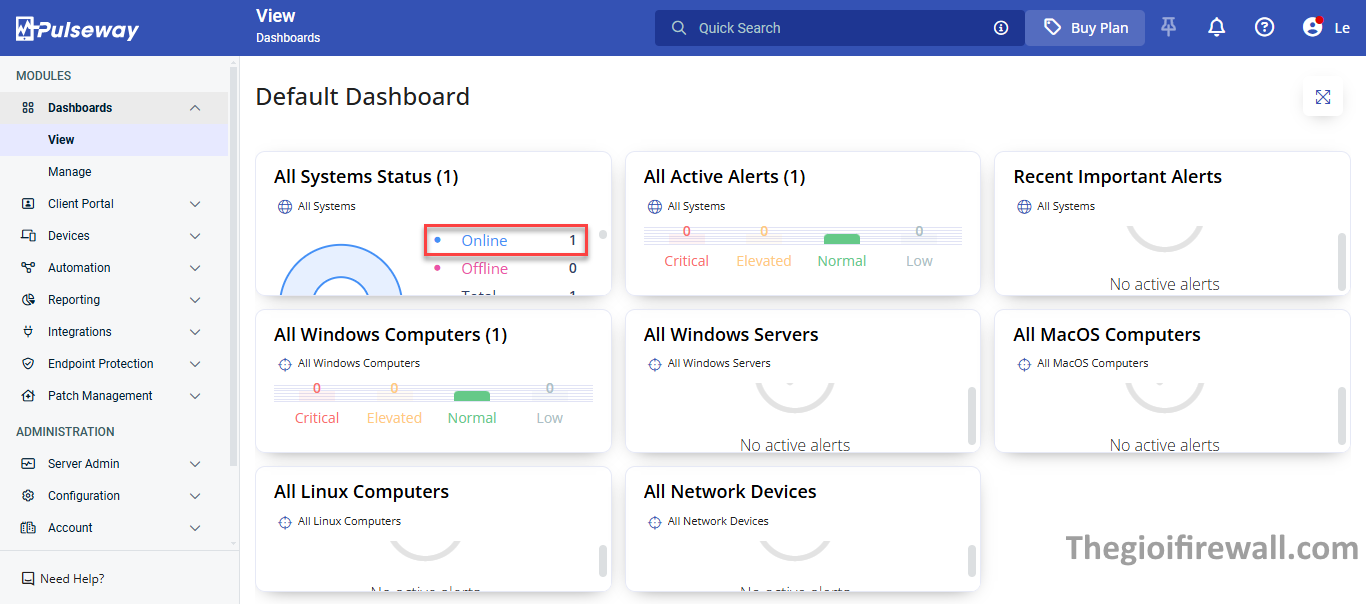Image resolution: width=1366 pixels, height=604 pixels.
Task: Expand the Patch Management section
Action: tap(195, 396)
